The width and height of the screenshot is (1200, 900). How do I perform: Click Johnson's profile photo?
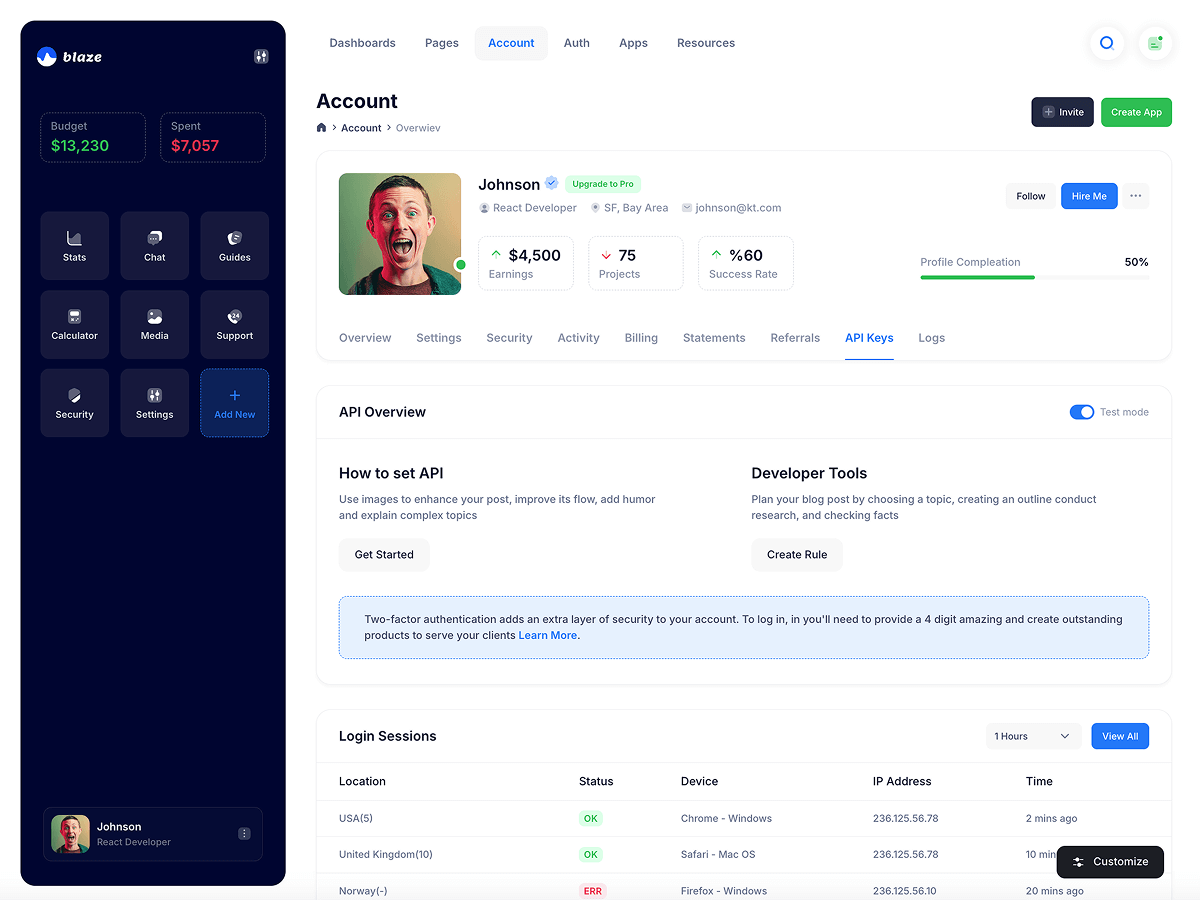(x=400, y=234)
